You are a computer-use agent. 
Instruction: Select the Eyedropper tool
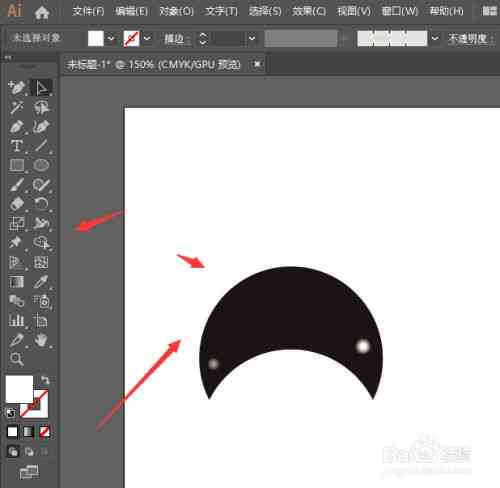[41, 282]
